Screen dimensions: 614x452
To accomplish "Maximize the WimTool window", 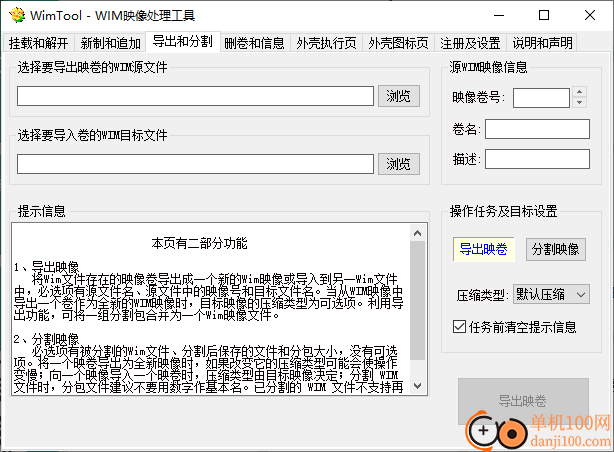I will (544, 16).
